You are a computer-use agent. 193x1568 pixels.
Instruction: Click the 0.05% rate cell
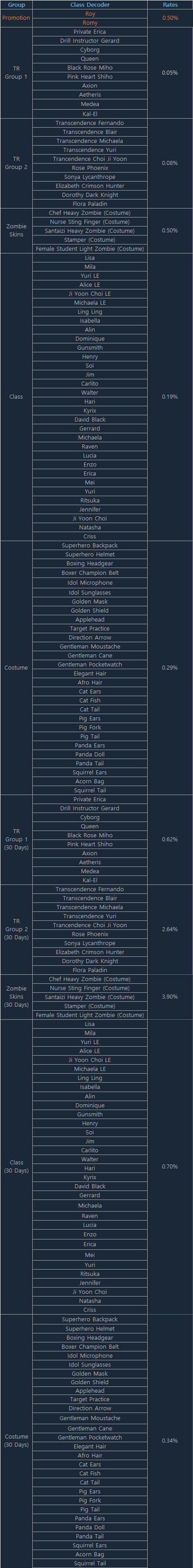[170, 73]
